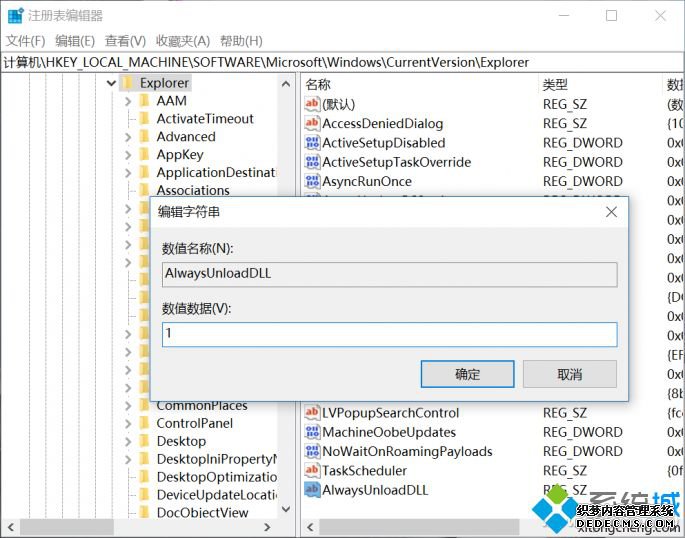This screenshot has height=538, width=685.
Task: Close the 编辑字符串 dialog
Action: pos(611,212)
